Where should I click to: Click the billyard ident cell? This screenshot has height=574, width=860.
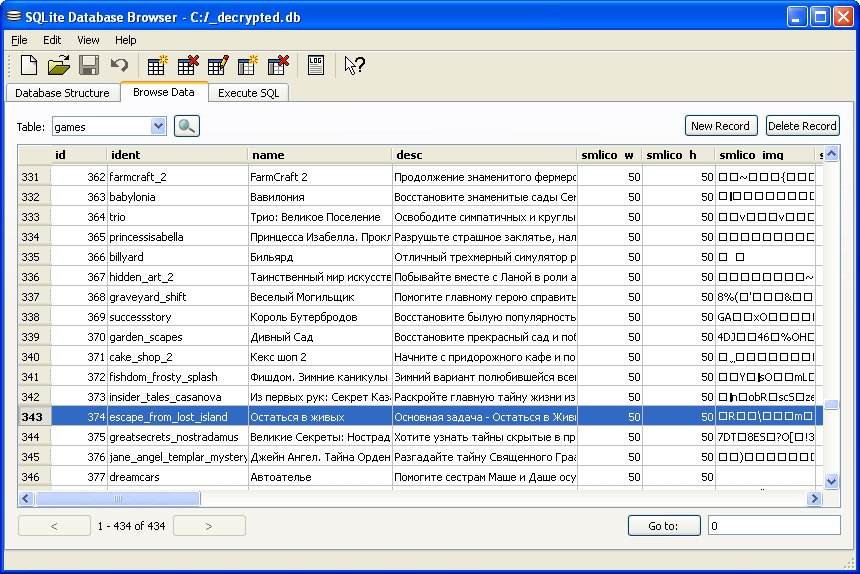pyautogui.click(x=177, y=257)
